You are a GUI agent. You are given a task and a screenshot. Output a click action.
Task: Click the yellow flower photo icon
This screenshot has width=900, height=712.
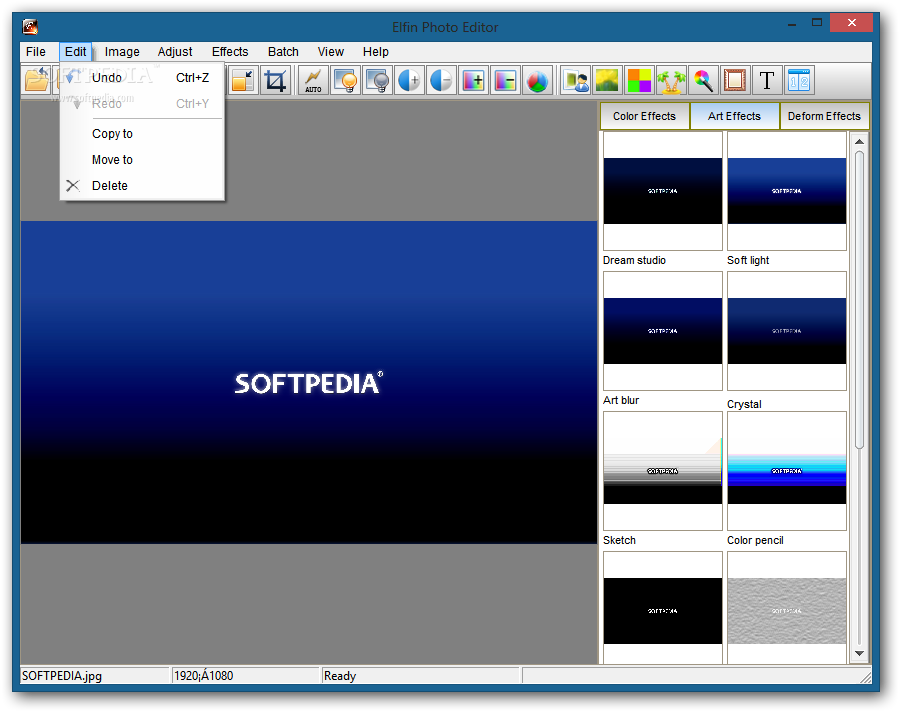tap(607, 80)
